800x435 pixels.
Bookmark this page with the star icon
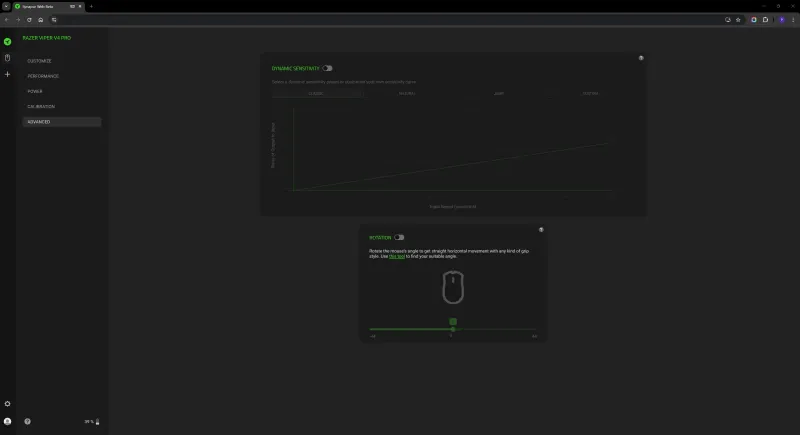[x=738, y=19]
